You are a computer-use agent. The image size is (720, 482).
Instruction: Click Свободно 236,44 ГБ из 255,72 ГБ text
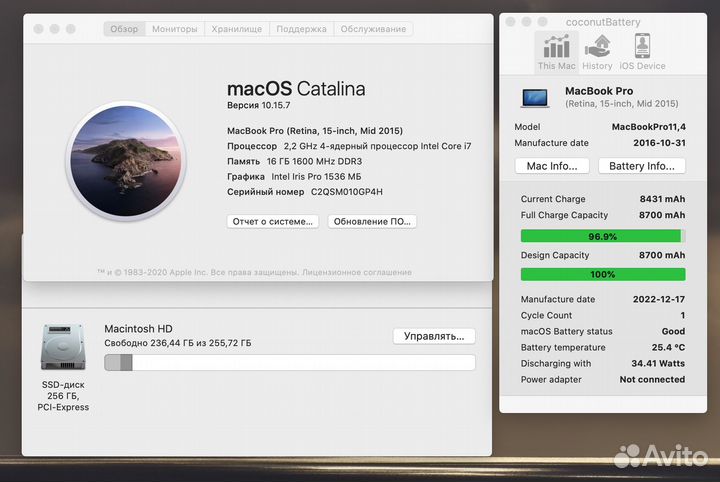[x=178, y=343]
